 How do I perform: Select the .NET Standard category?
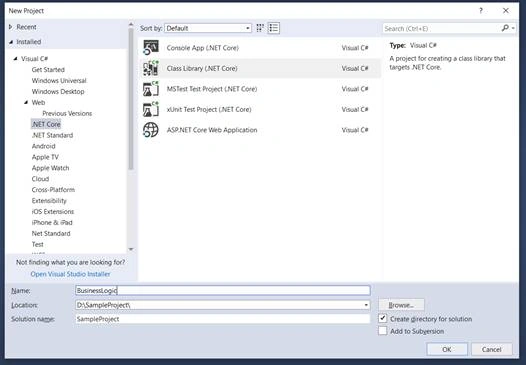52,135
